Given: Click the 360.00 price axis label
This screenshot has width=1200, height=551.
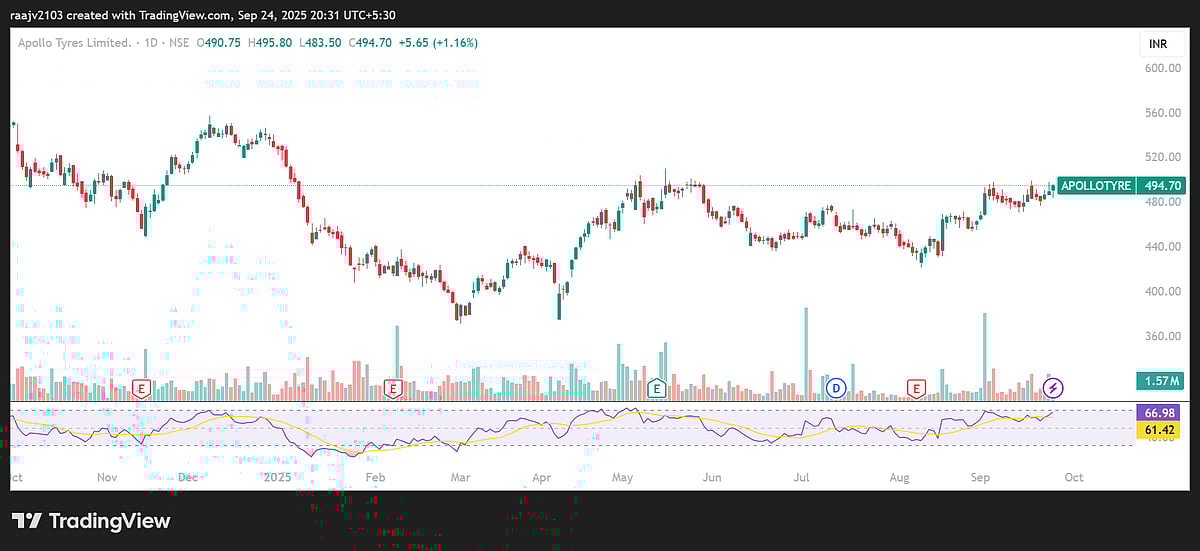Looking at the screenshot, I should coord(1164,337).
